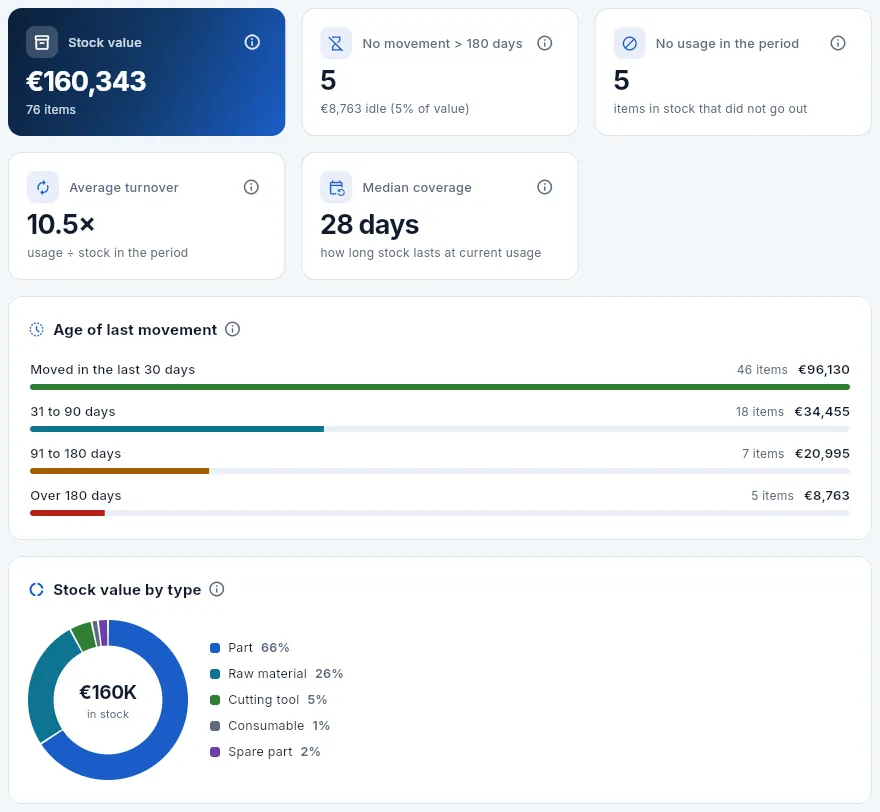Click the 91 to 180 days label

click(x=76, y=453)
